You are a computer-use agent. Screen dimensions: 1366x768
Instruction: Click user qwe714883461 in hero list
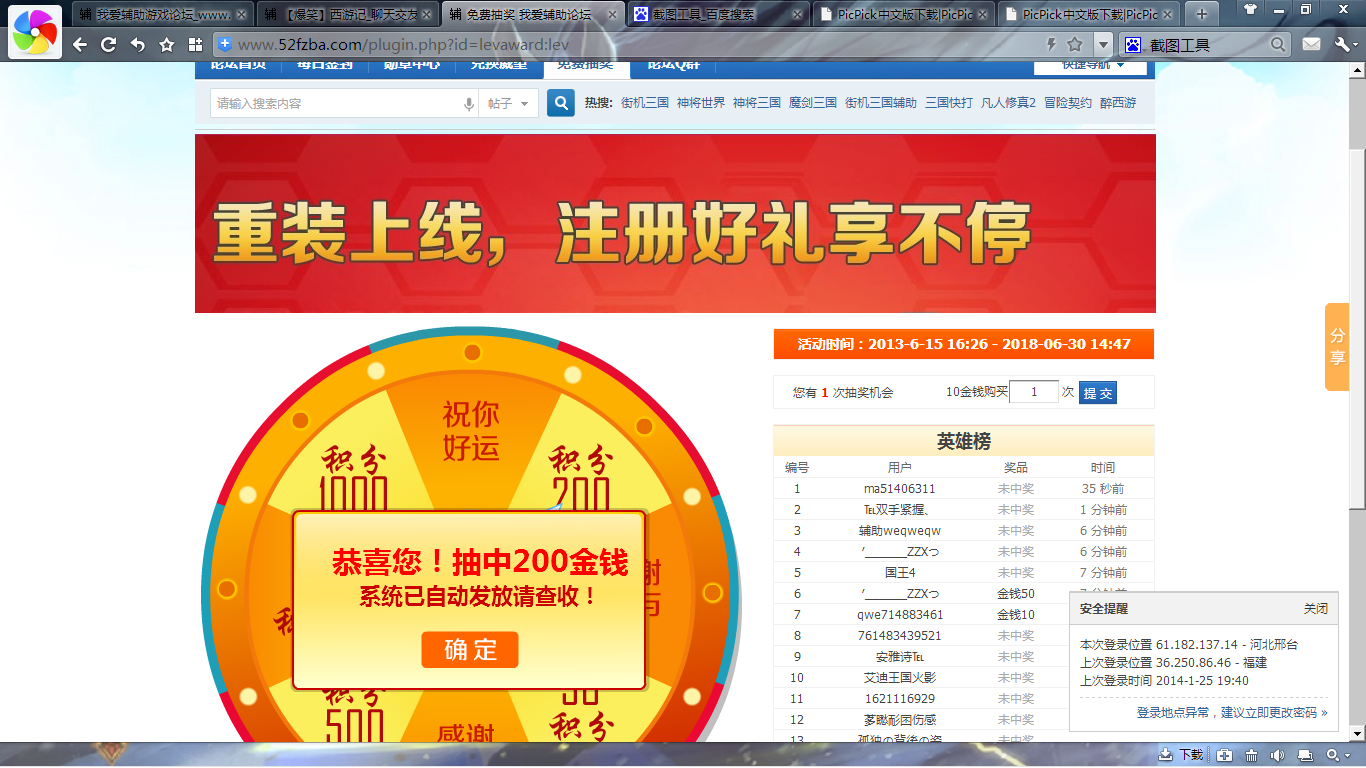899,615
